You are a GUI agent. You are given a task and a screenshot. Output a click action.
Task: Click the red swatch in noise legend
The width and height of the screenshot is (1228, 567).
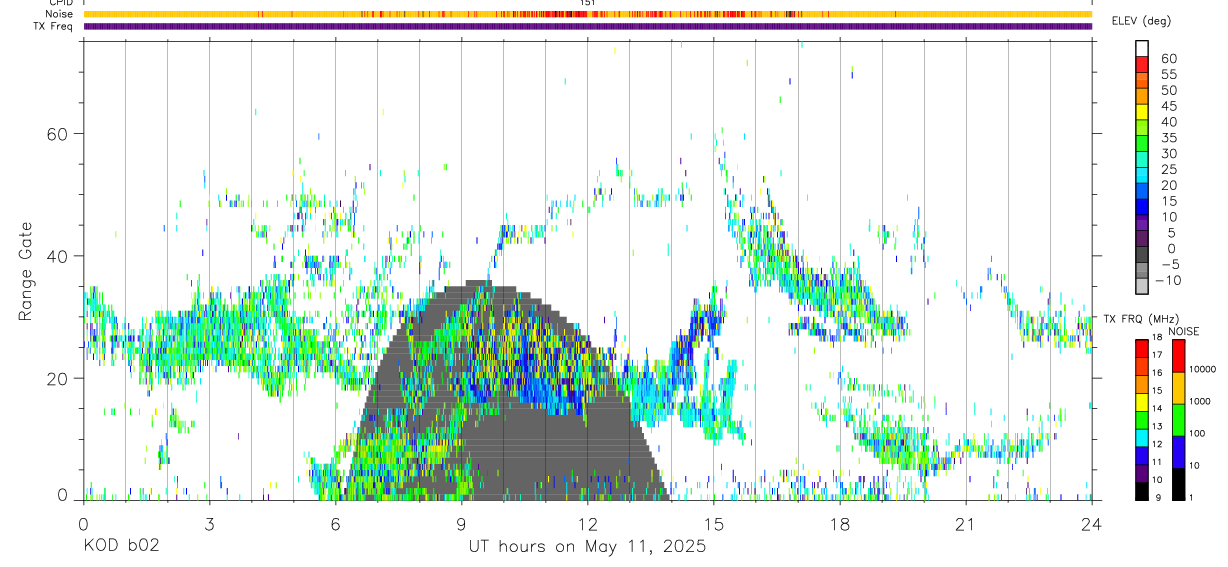coord(1179,356)
